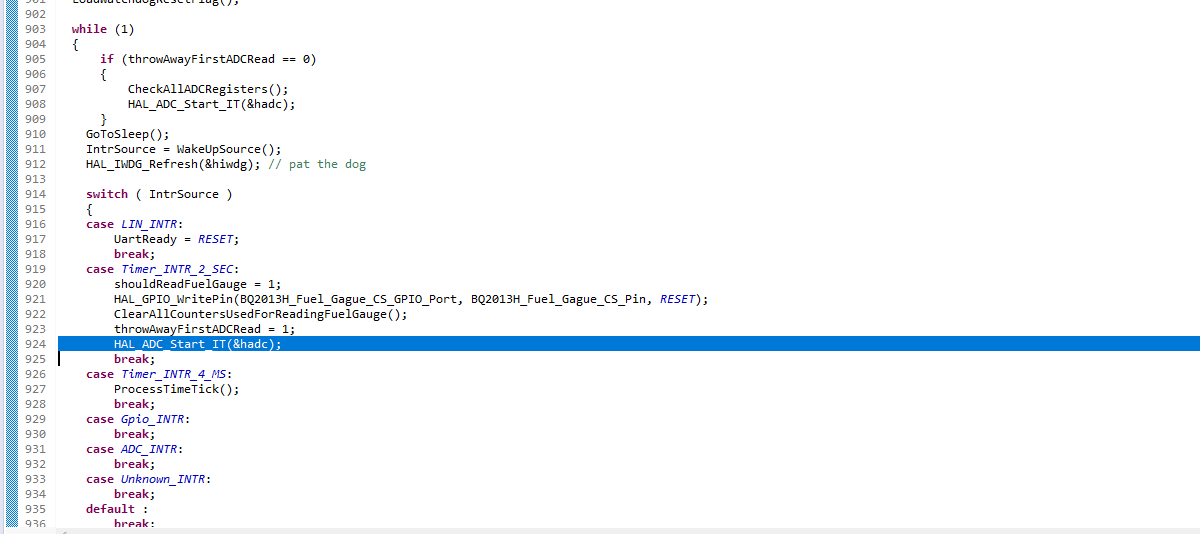Click the shouldReadFuelGauge = 1 assignment
1200x534 pixels.
pyautogui.click(x=197, y=284)
